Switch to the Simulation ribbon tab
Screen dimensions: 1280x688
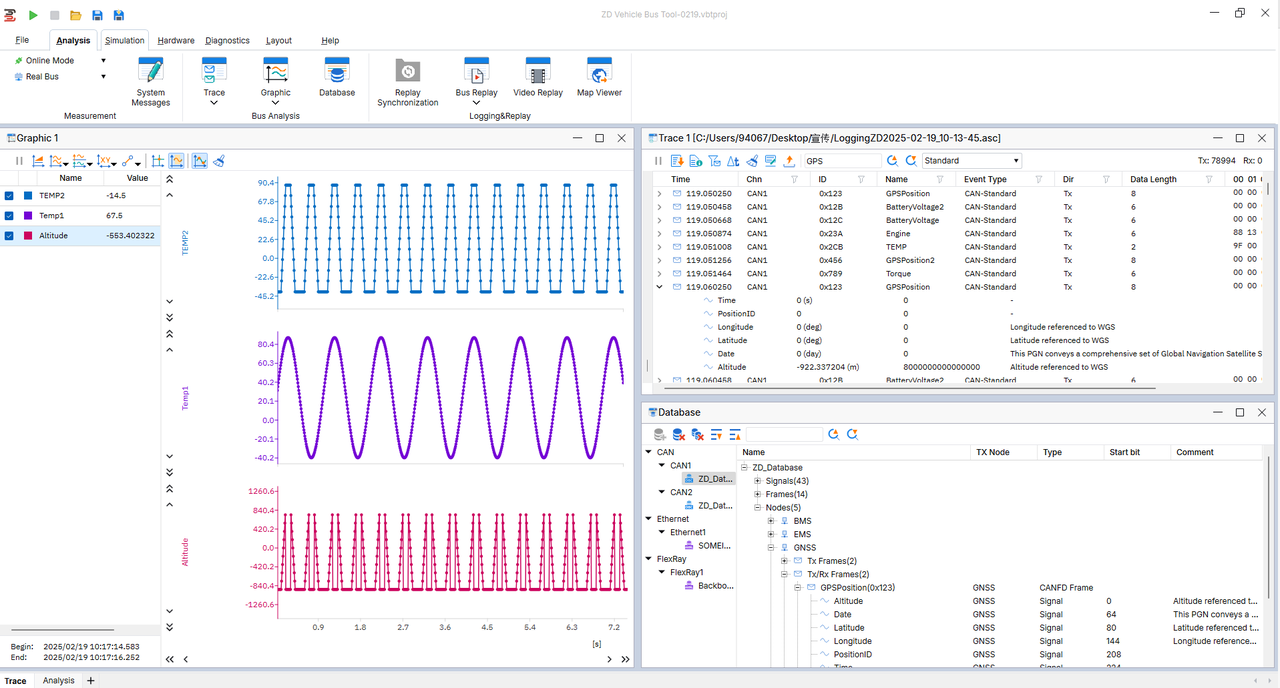click(x=125, y=41)
